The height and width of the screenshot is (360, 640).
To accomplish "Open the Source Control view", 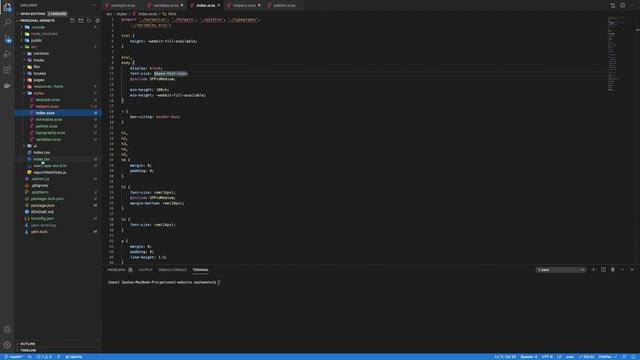I will (7, 39).
